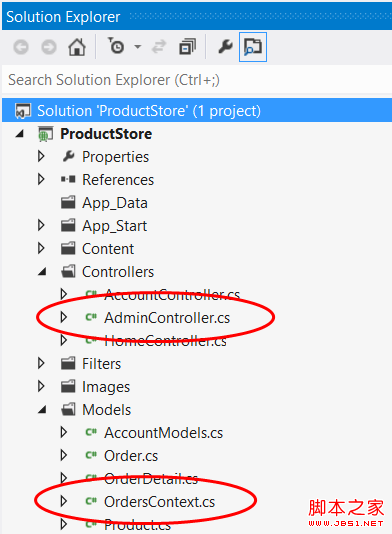
Task: Select AccountController.cs file
Action: coord(172,295)
